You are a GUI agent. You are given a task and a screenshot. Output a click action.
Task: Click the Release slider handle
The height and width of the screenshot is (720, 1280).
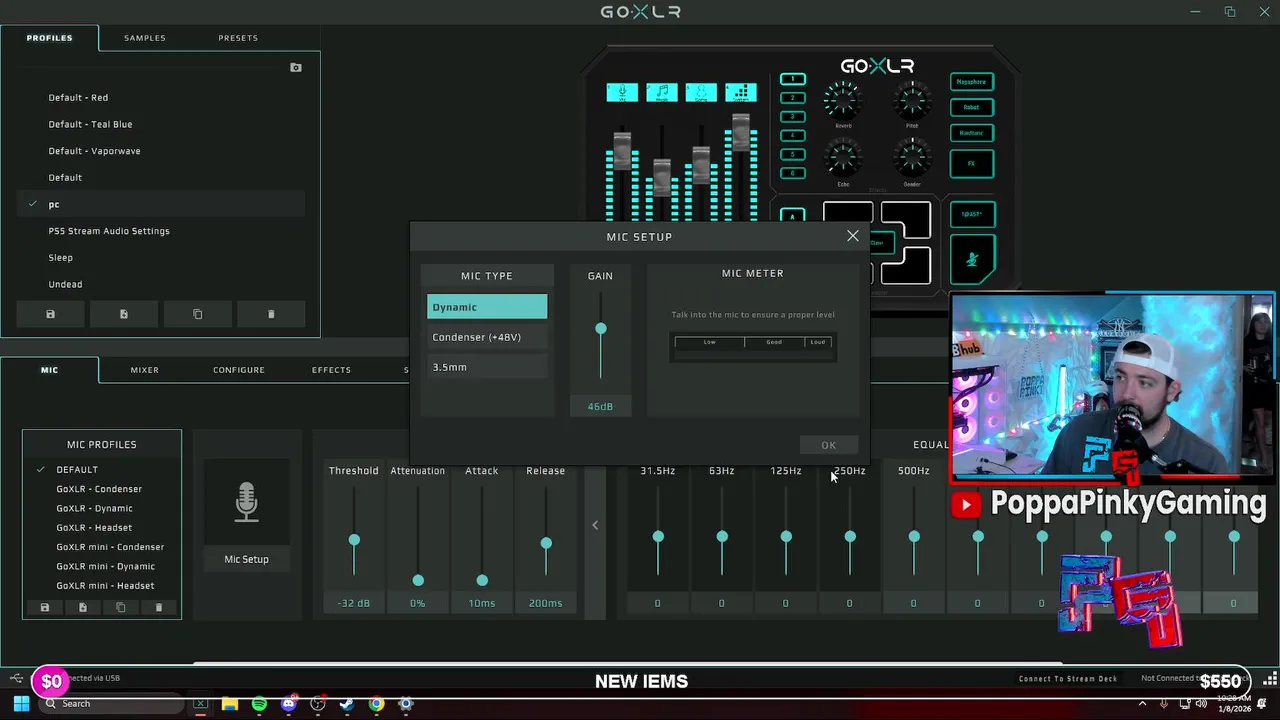pyautogui.click(x=546, y=543)
